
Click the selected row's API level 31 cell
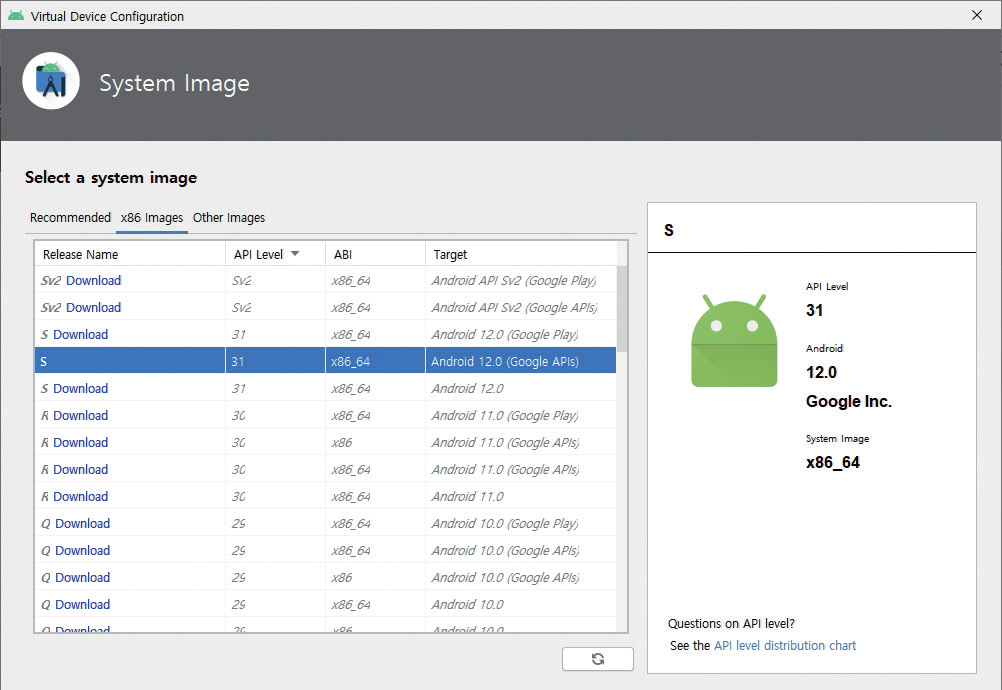pyautogui.click(x=275, y=361)
